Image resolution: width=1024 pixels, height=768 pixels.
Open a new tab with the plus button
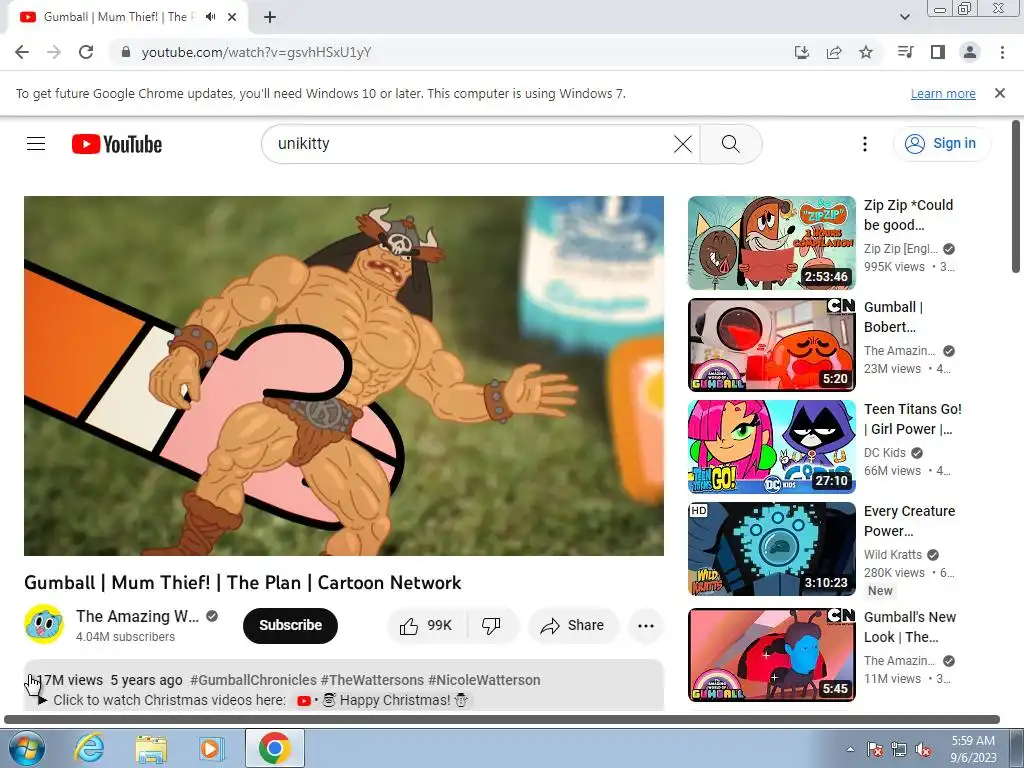[x=270, y=17]
